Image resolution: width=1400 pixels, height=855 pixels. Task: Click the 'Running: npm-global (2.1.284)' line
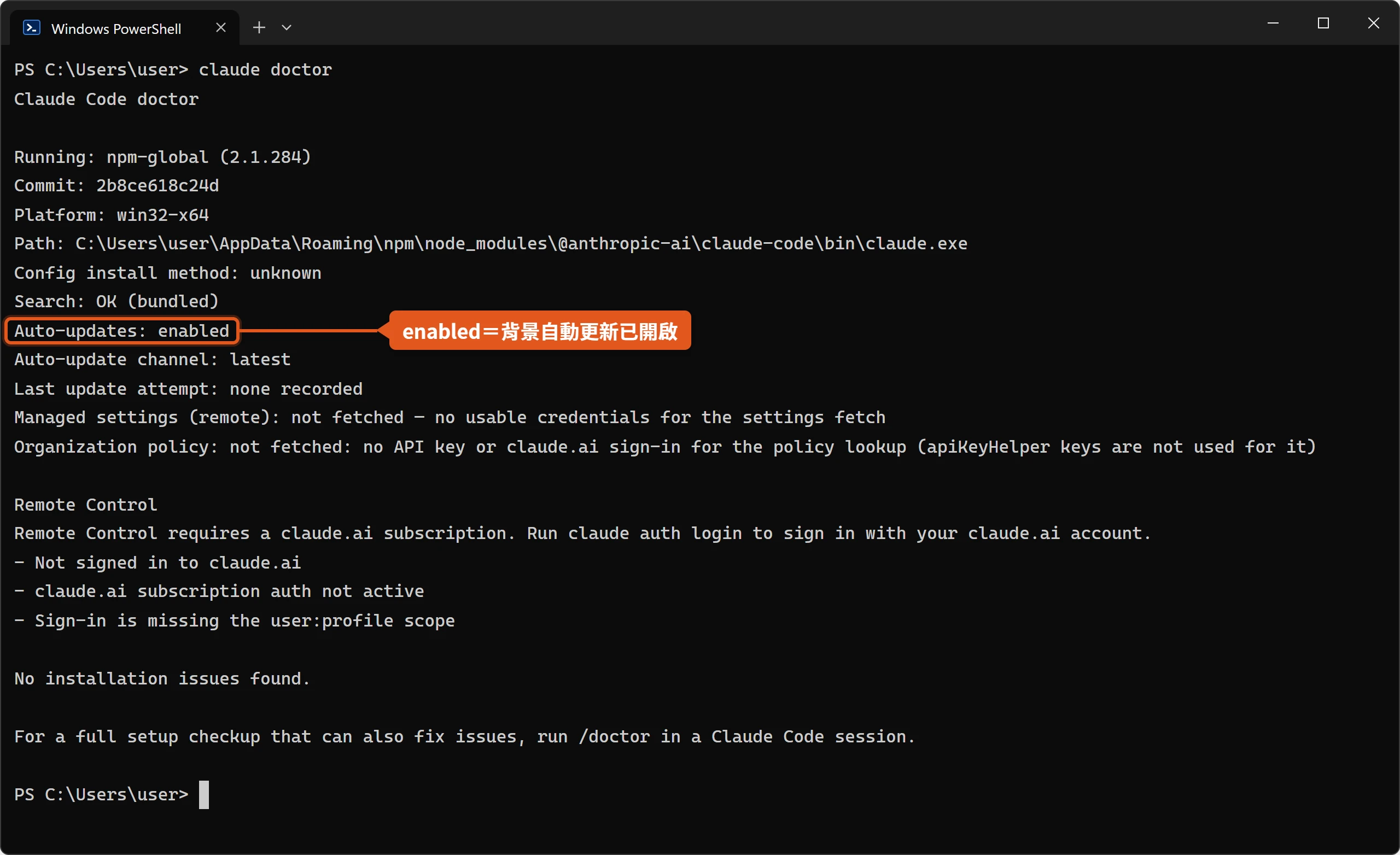coord(162,157)
